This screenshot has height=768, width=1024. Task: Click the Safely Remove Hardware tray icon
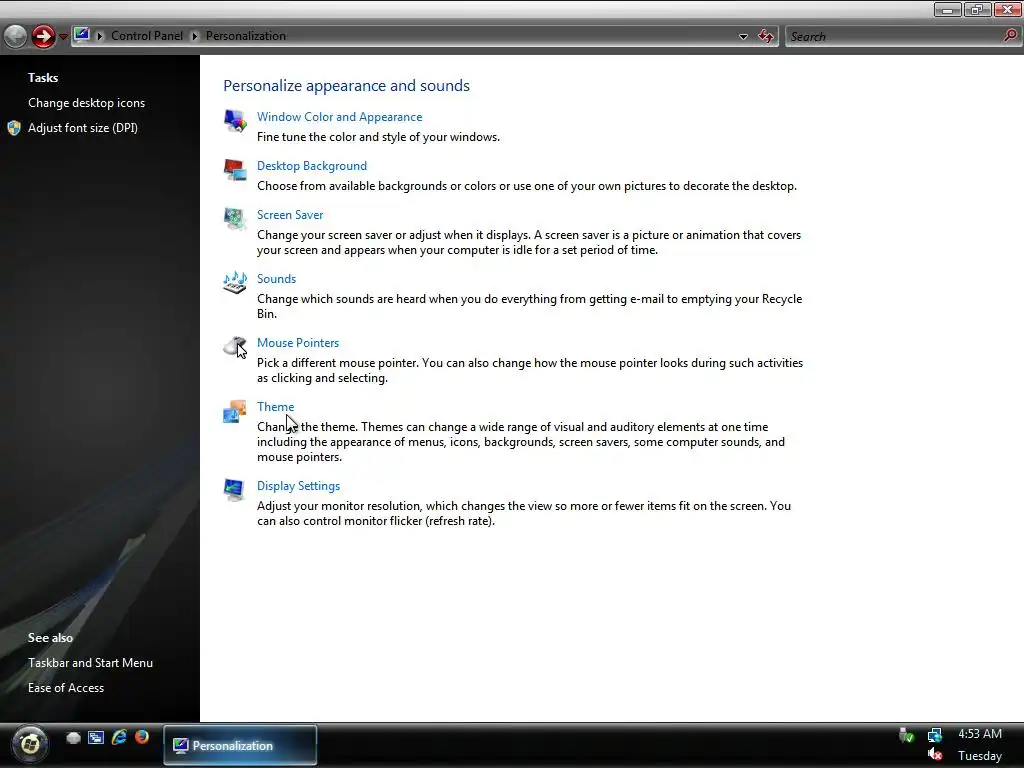pos(906,735)
